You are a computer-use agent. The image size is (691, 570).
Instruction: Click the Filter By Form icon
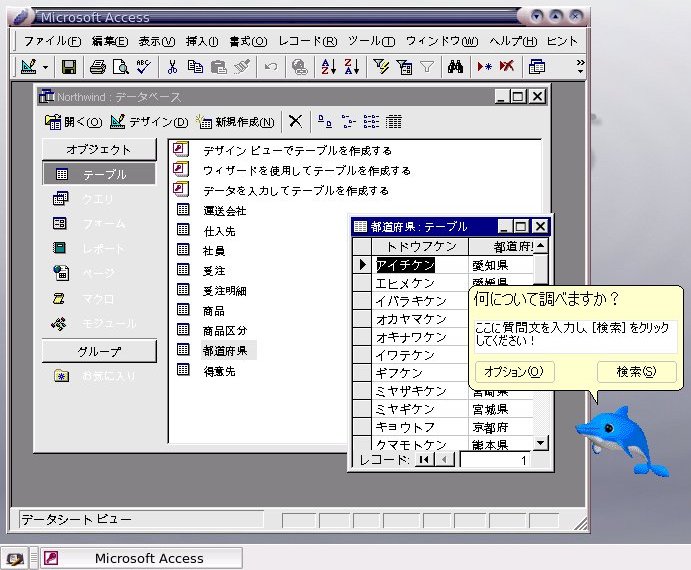coord(404,67)
